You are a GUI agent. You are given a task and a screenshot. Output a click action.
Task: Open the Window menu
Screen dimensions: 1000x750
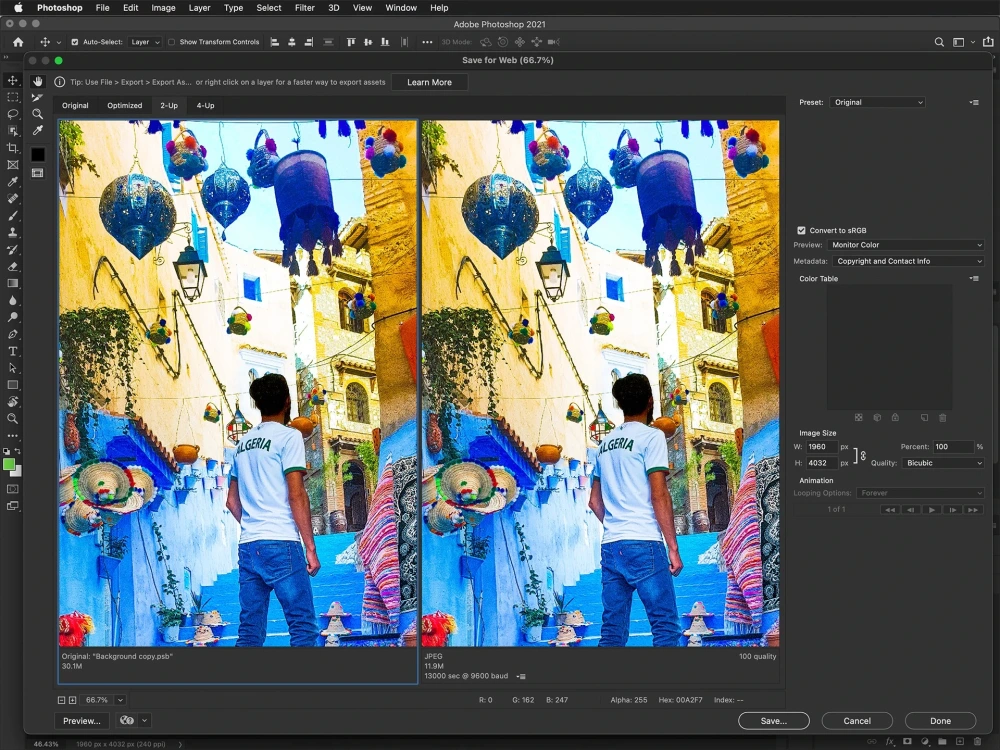(x=401, y=8)
